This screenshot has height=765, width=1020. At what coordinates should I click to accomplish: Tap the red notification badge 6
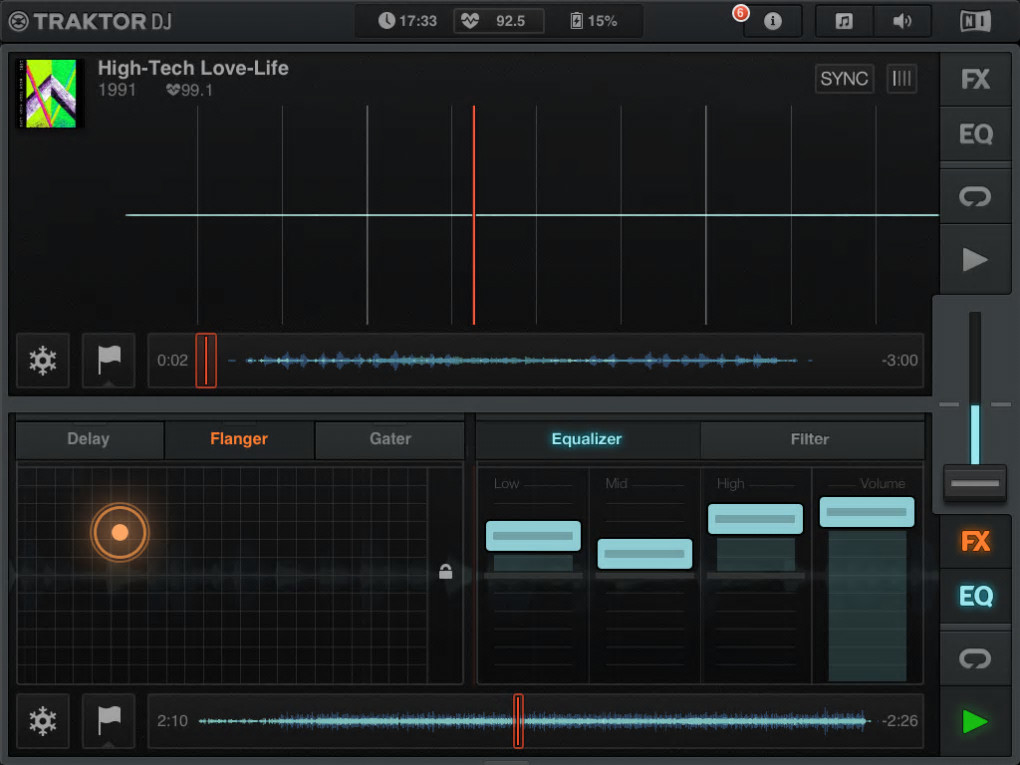tap(740, 13)
